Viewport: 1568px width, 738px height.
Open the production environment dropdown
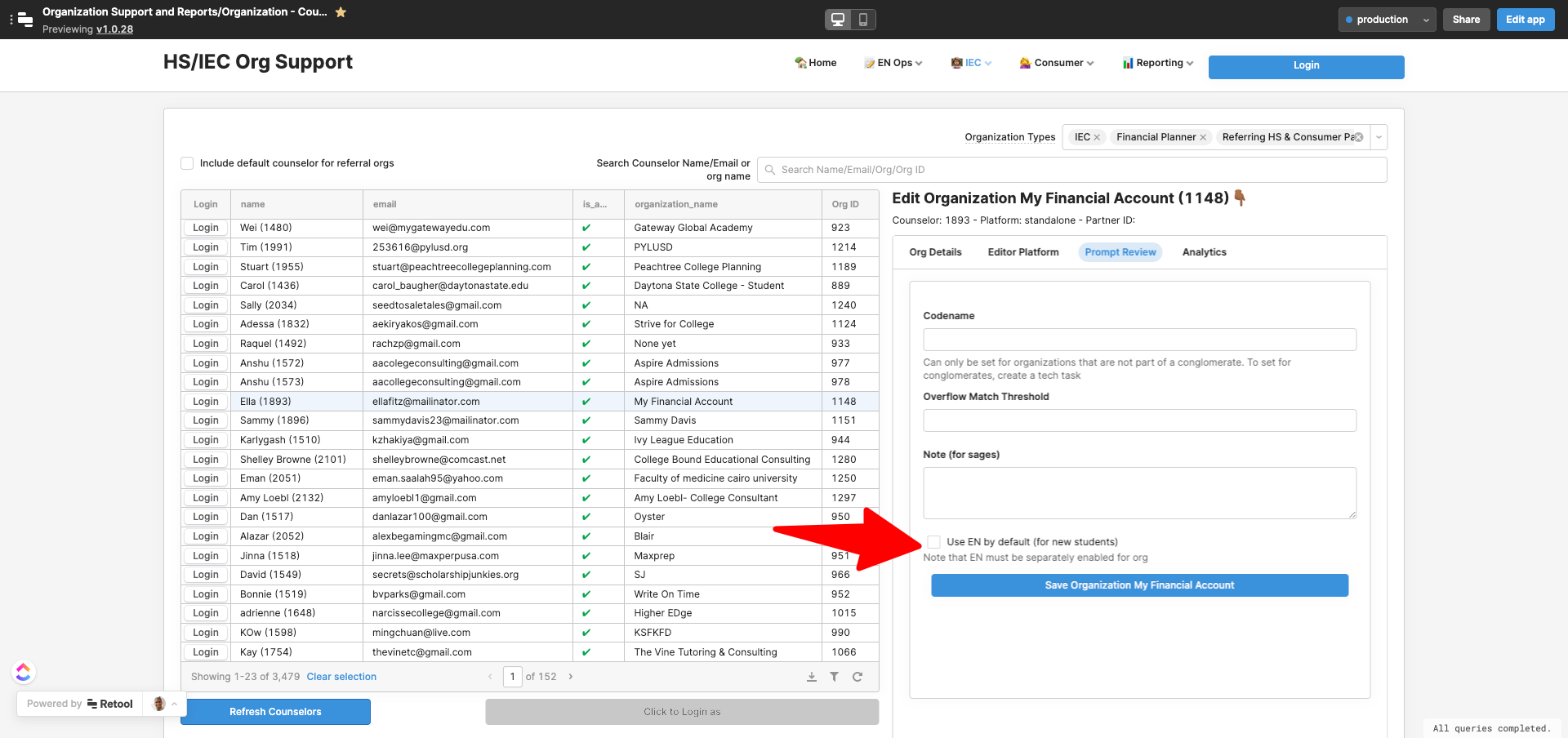pos(1387,20)
